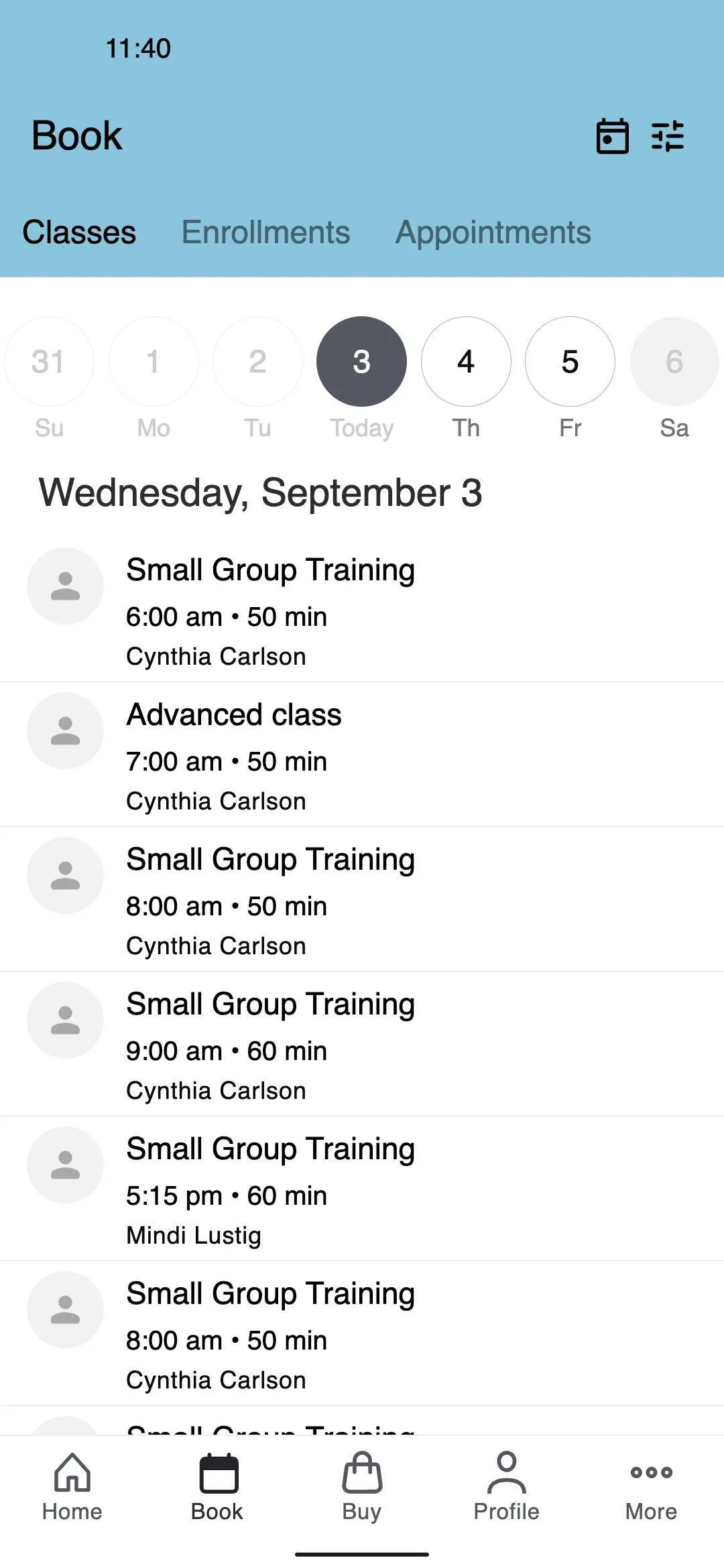Image resolution: width=724 pixels, height=1568 pixels.
Task: Tap avatar for Mindi Lustig's class
Action: [65, 1165]
